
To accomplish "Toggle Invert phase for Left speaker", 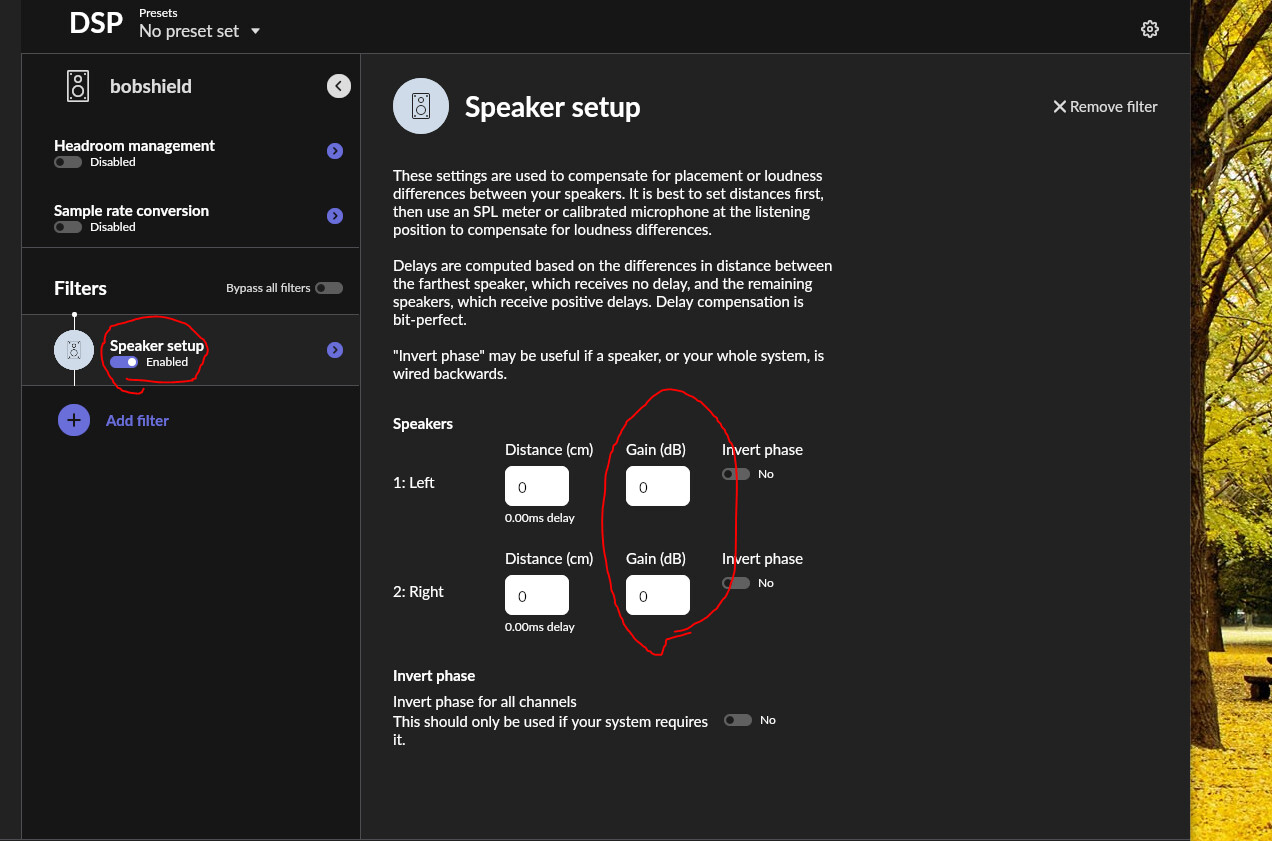I will [x=736, y=474].
